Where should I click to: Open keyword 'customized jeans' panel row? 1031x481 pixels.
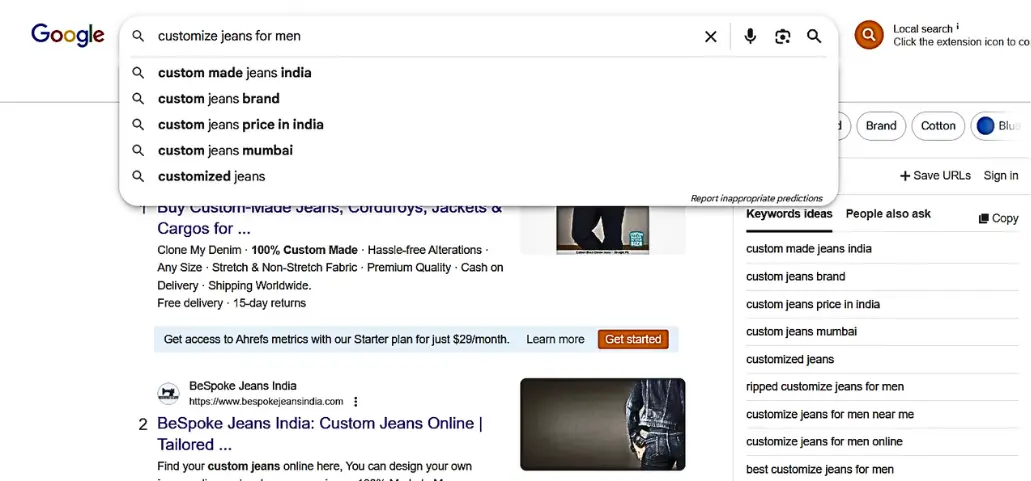(882, 359)
